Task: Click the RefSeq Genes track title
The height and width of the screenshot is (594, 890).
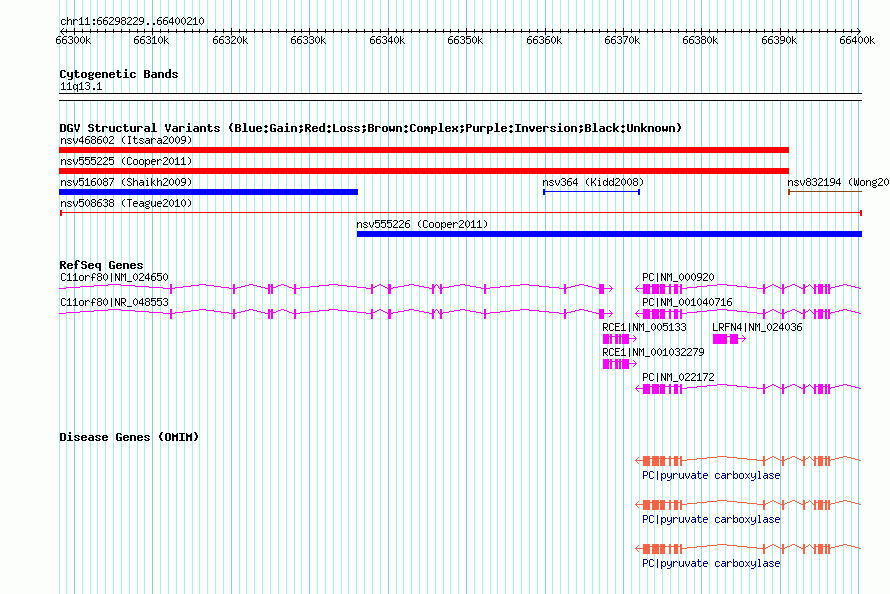Action: (101, 265)
